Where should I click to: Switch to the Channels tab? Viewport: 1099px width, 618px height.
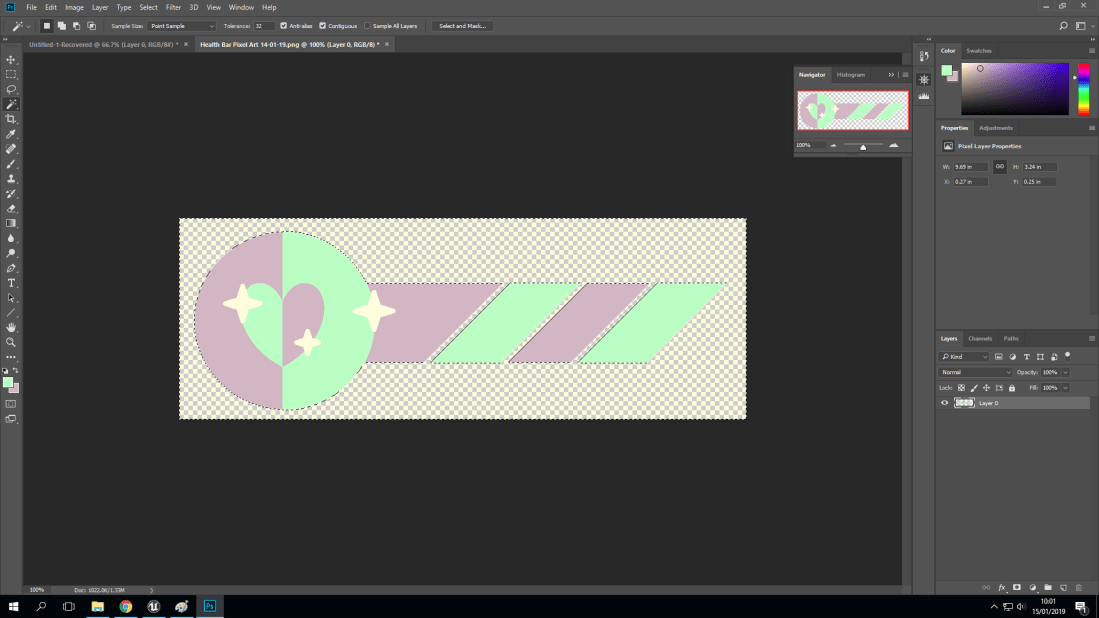[x=980, y=339]
